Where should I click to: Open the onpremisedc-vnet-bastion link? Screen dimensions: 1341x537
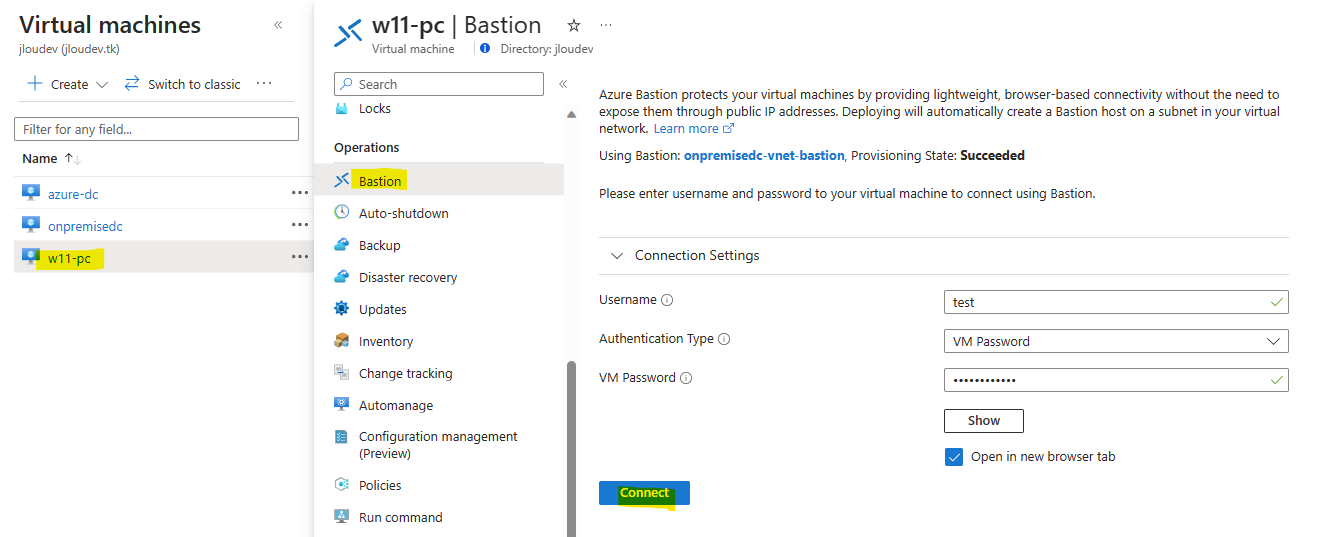[x=764, y=156]
